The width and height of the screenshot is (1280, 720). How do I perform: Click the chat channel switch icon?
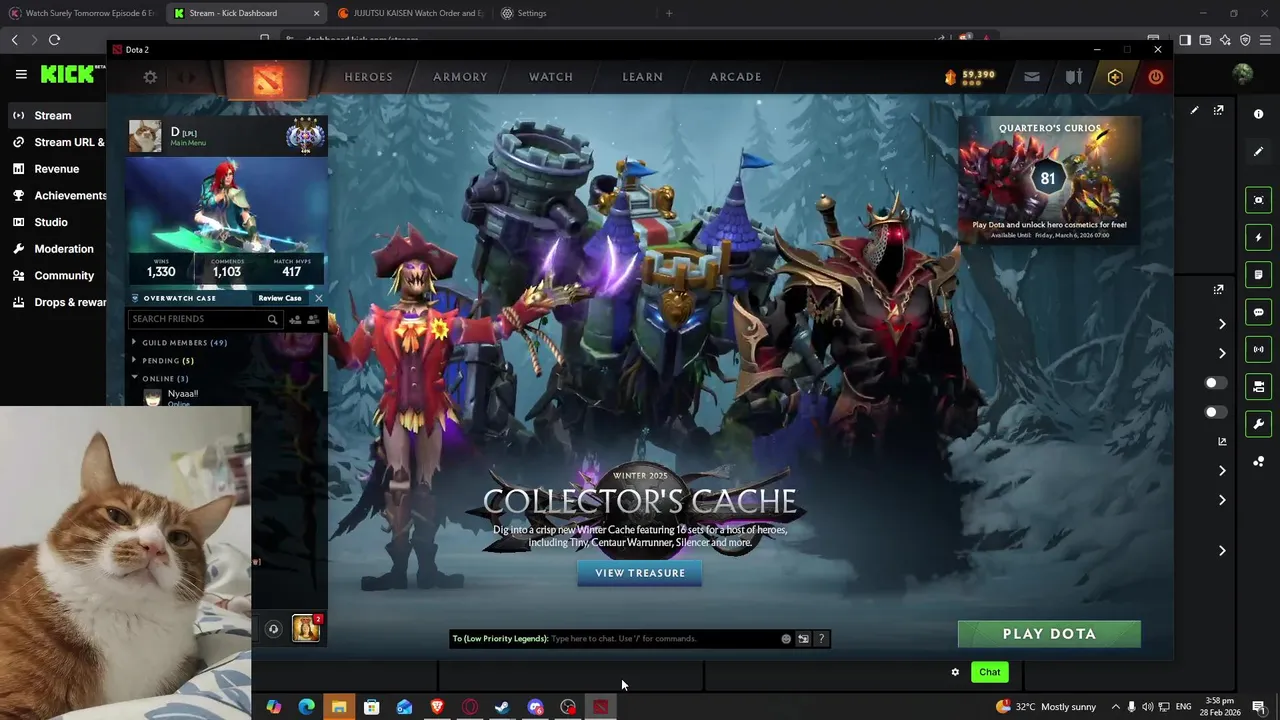point(803,639)
